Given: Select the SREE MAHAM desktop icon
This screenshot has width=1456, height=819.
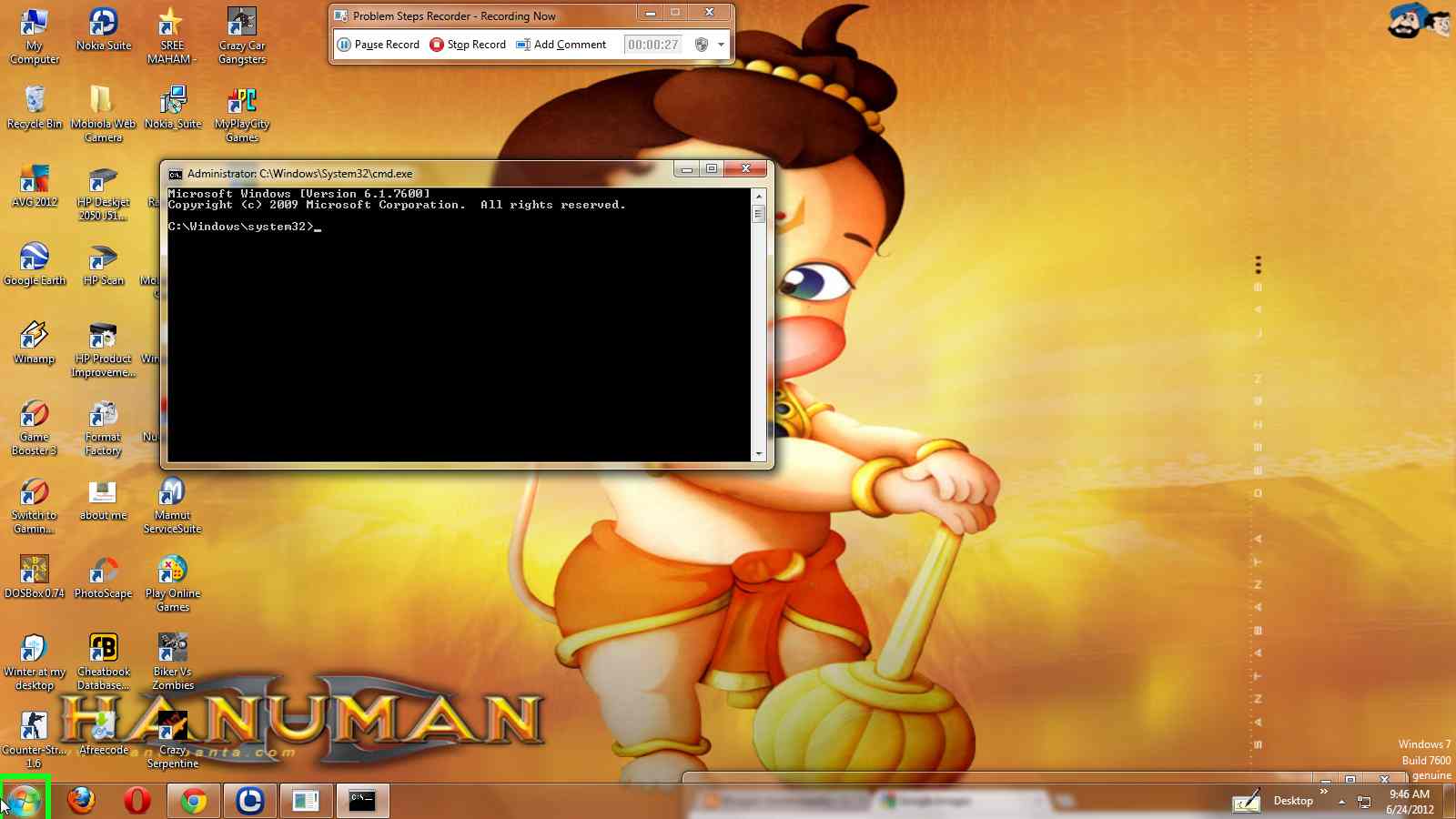Looking at the screenshot, I should [x=171, y=36].
